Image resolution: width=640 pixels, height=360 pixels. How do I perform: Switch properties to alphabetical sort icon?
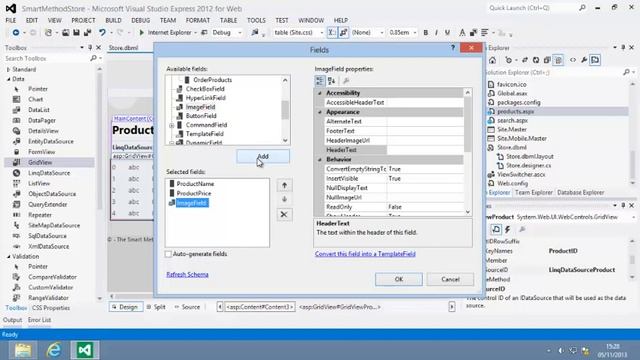tap(331, 81)
